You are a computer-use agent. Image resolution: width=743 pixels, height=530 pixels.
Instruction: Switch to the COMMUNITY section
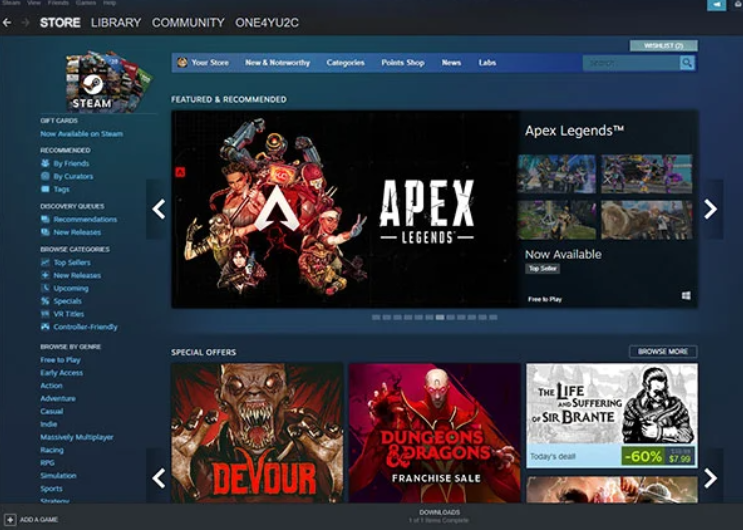188,22
